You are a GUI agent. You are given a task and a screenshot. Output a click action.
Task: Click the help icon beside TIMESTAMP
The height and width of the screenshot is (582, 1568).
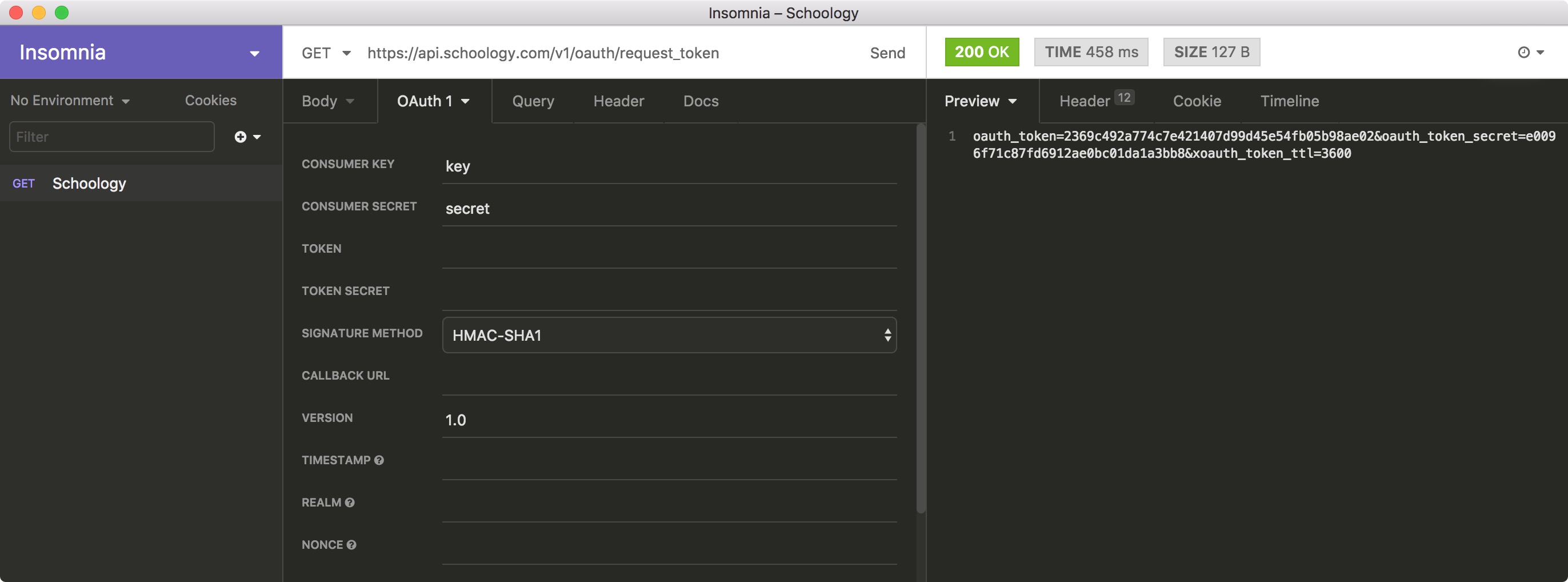click(x=381, y=461)
